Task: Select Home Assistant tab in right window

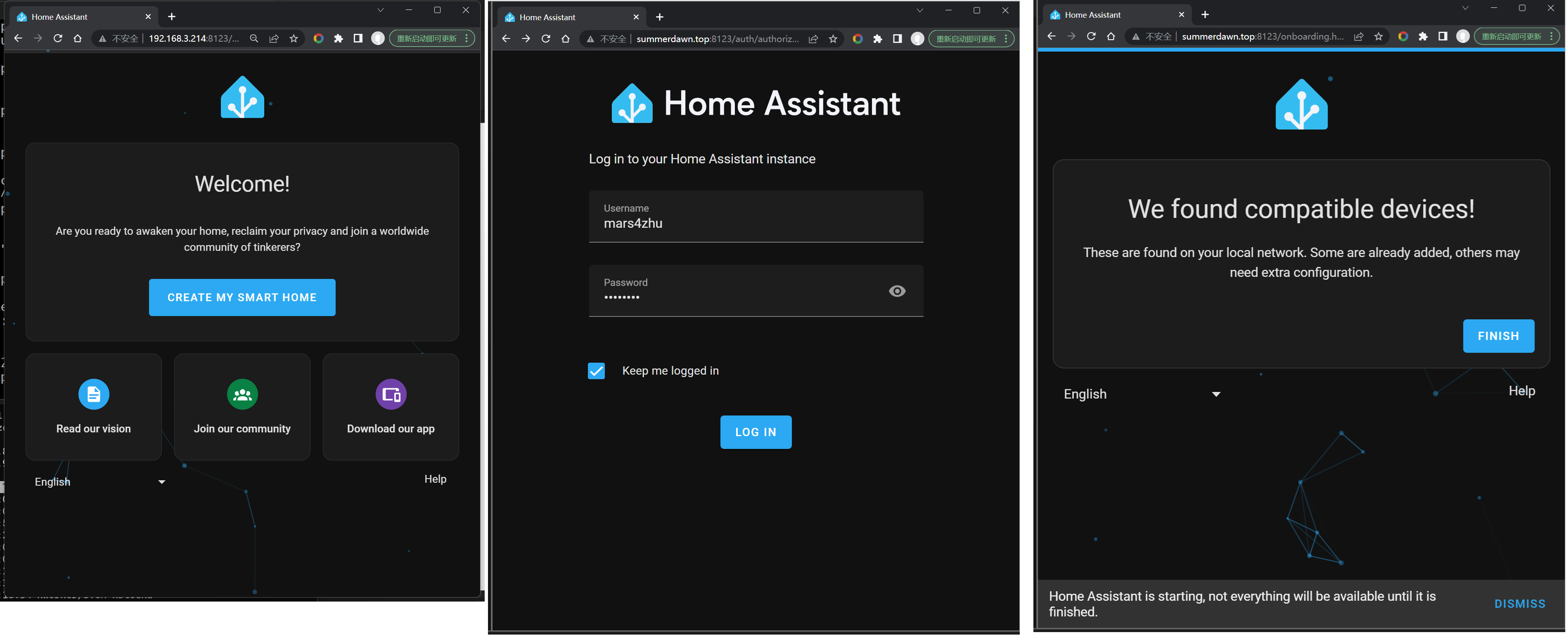Action: [1118, 14]
